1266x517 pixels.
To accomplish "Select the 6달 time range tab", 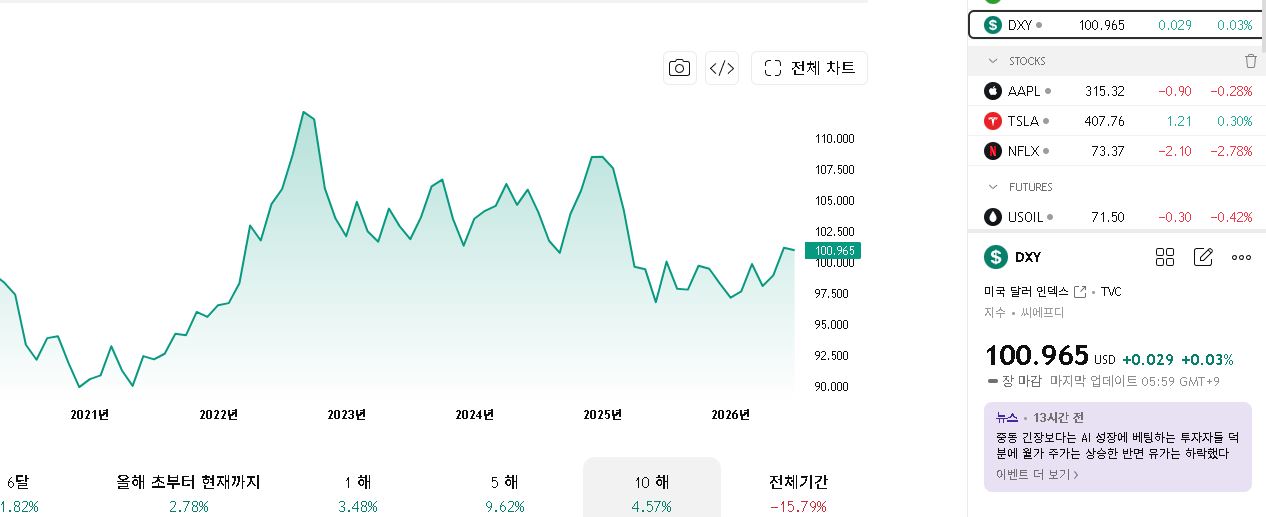I will pos(18,493).
